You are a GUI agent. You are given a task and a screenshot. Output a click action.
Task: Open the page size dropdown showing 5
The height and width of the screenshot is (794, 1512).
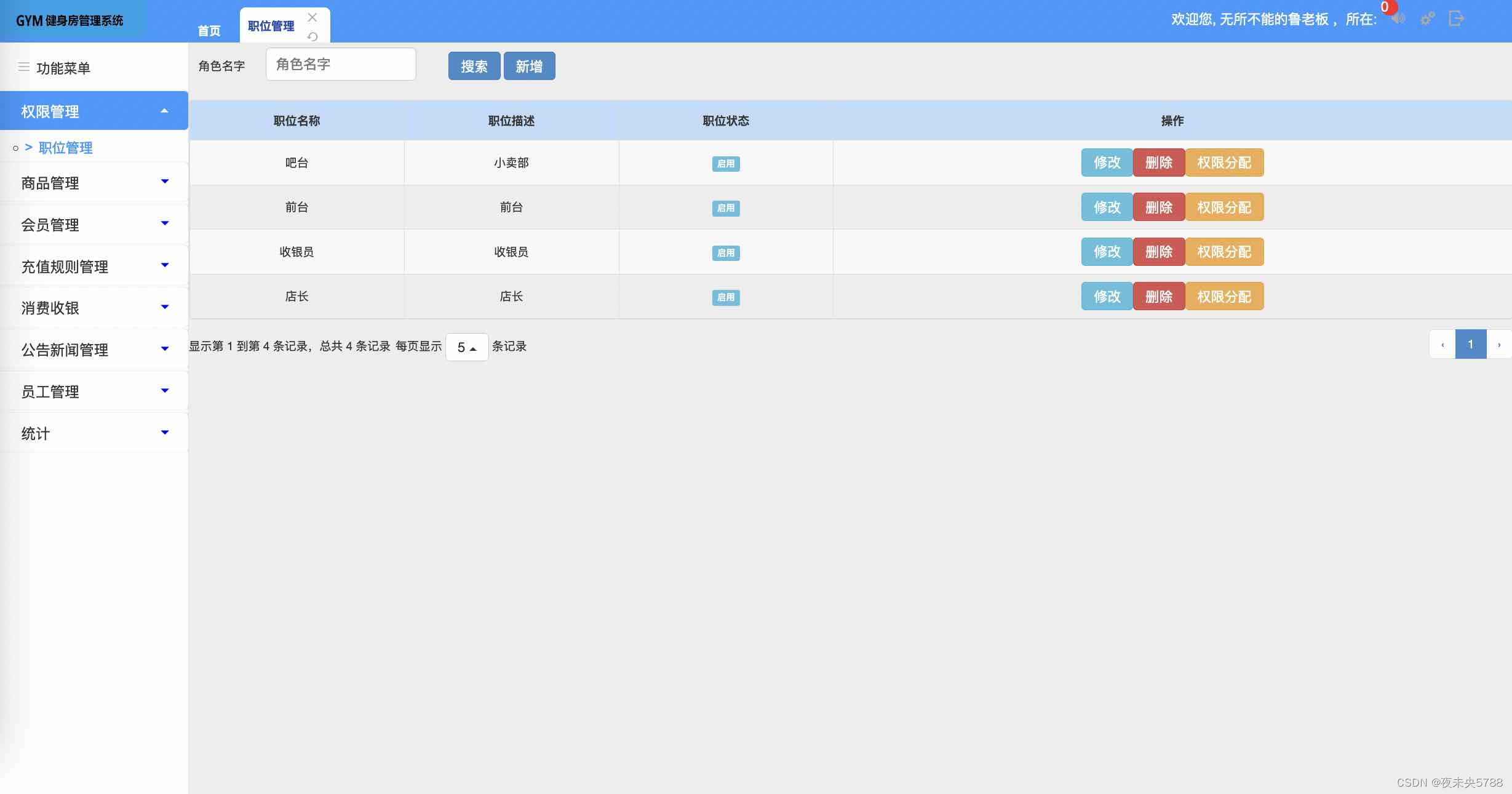(467, 347)
